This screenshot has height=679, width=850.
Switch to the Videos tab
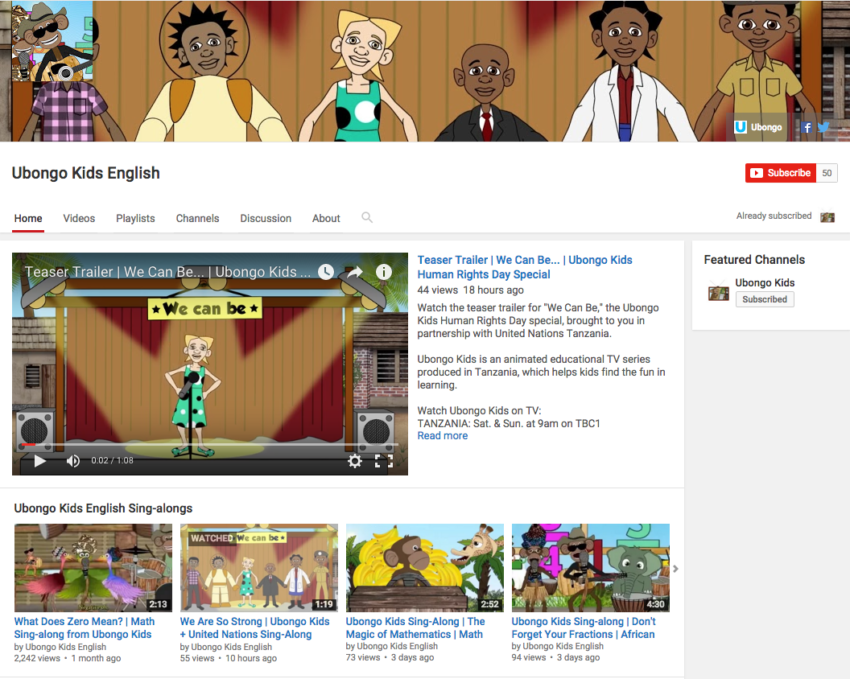coord(79,218)
